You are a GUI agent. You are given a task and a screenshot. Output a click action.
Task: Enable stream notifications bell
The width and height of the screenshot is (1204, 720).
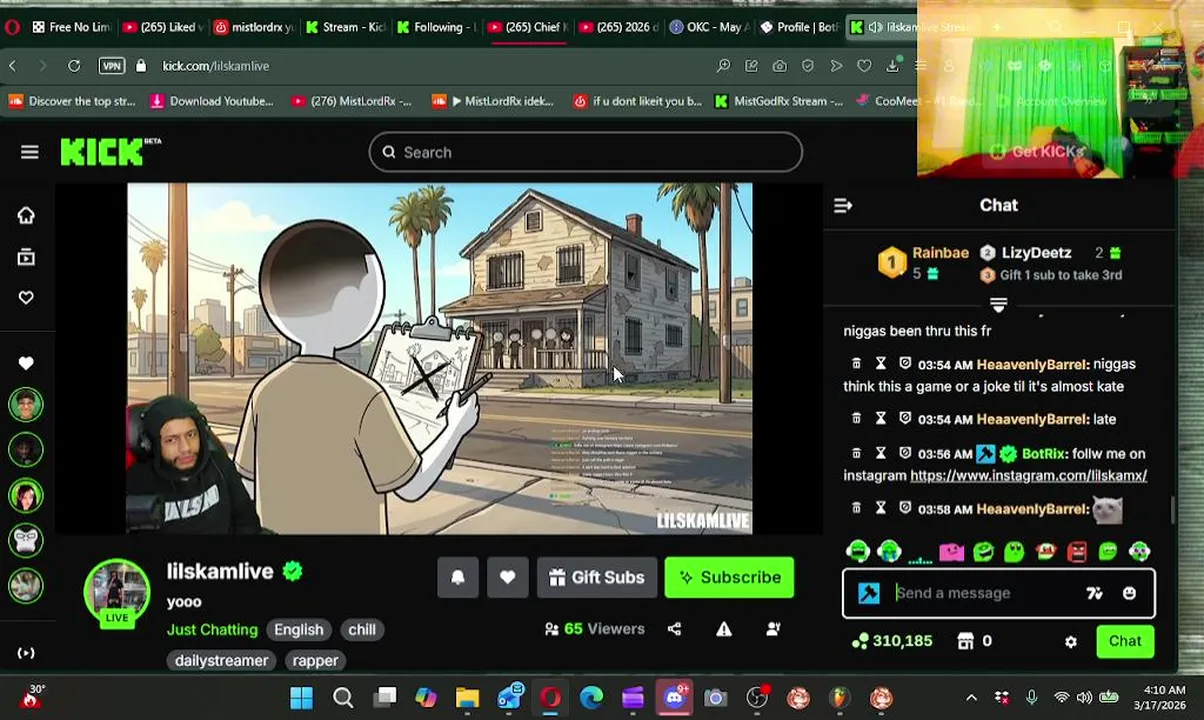click(x=458, y=577)
